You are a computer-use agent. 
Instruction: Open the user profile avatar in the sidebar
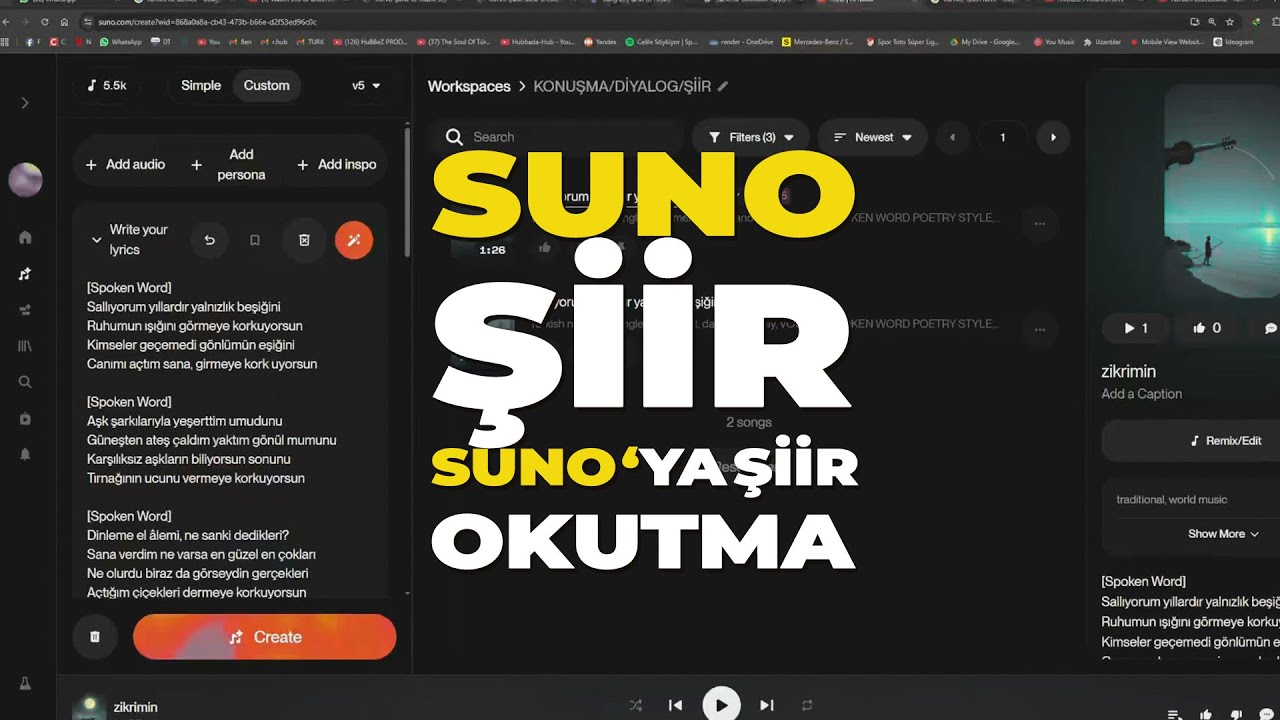pyautogui.click(x=25, y=179)
